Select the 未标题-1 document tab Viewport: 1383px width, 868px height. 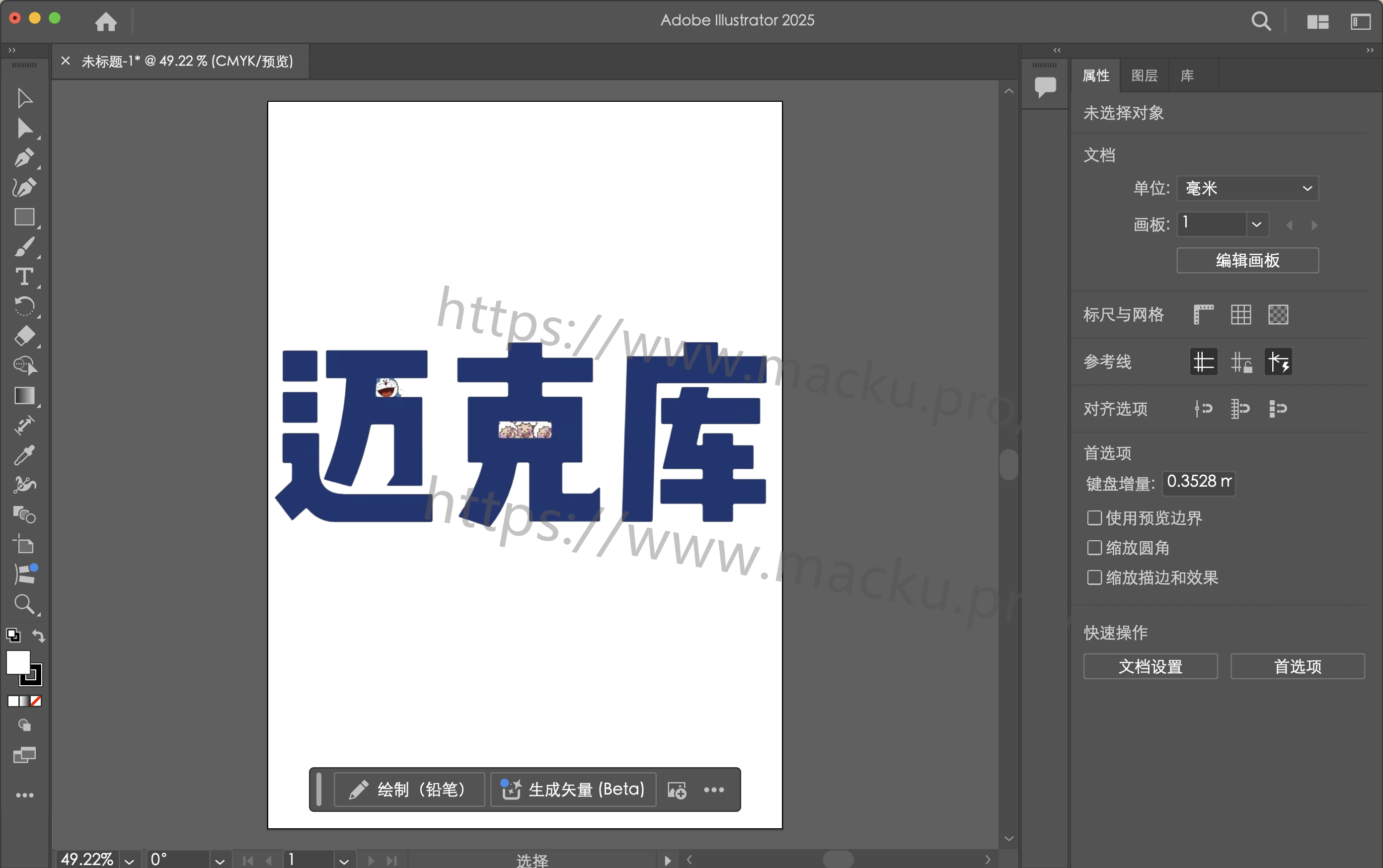coord(187,61)
